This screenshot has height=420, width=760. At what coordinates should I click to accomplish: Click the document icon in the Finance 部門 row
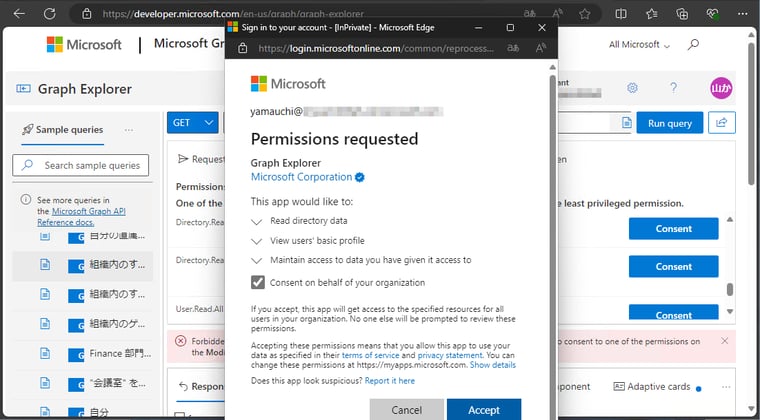point(45,353)
